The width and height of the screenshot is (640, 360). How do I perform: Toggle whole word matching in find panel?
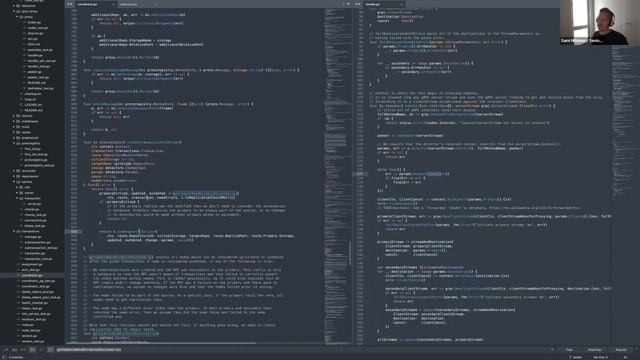coord(23,350)
